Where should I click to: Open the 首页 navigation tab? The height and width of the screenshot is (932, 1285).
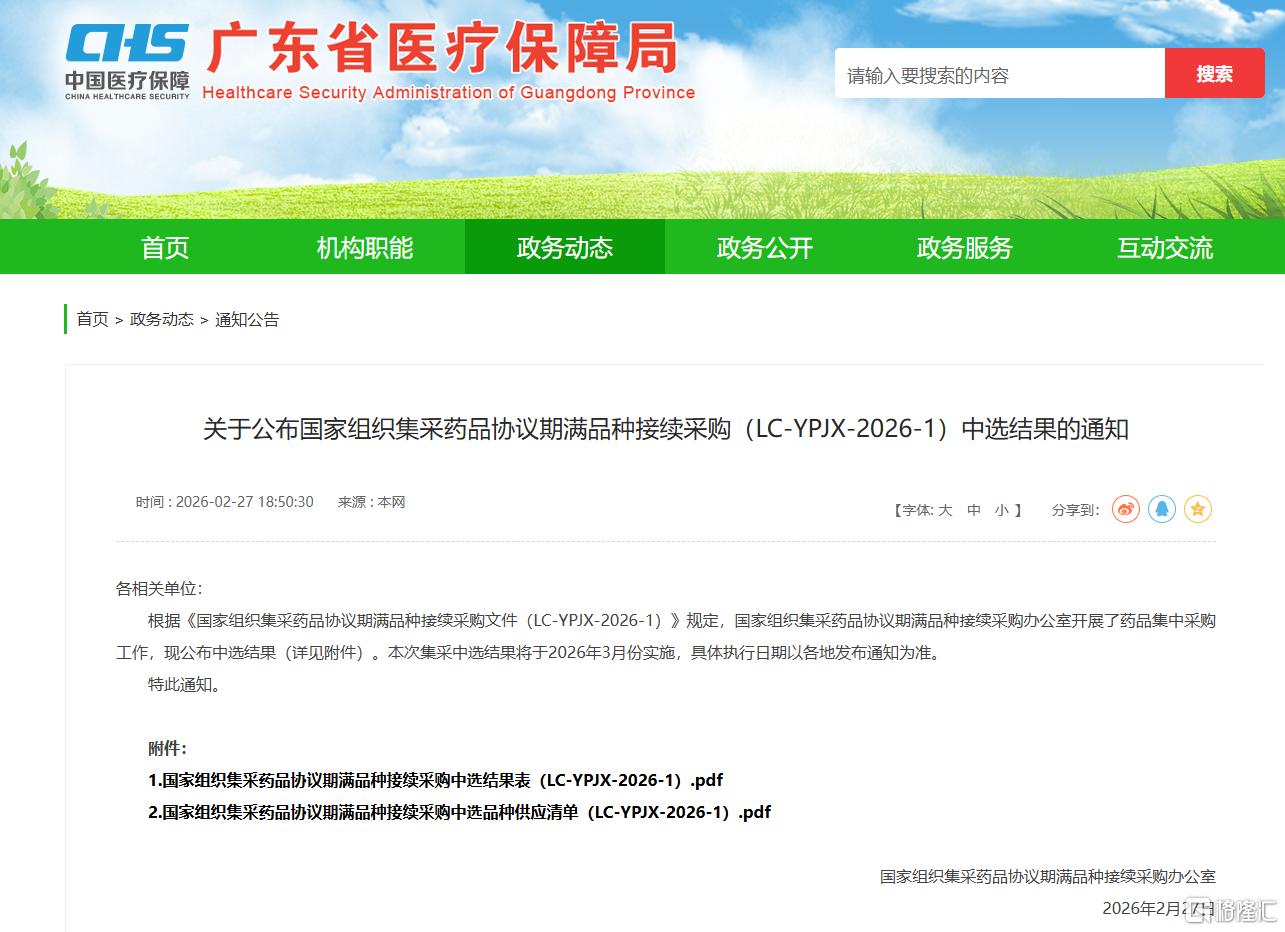(165, 247)
